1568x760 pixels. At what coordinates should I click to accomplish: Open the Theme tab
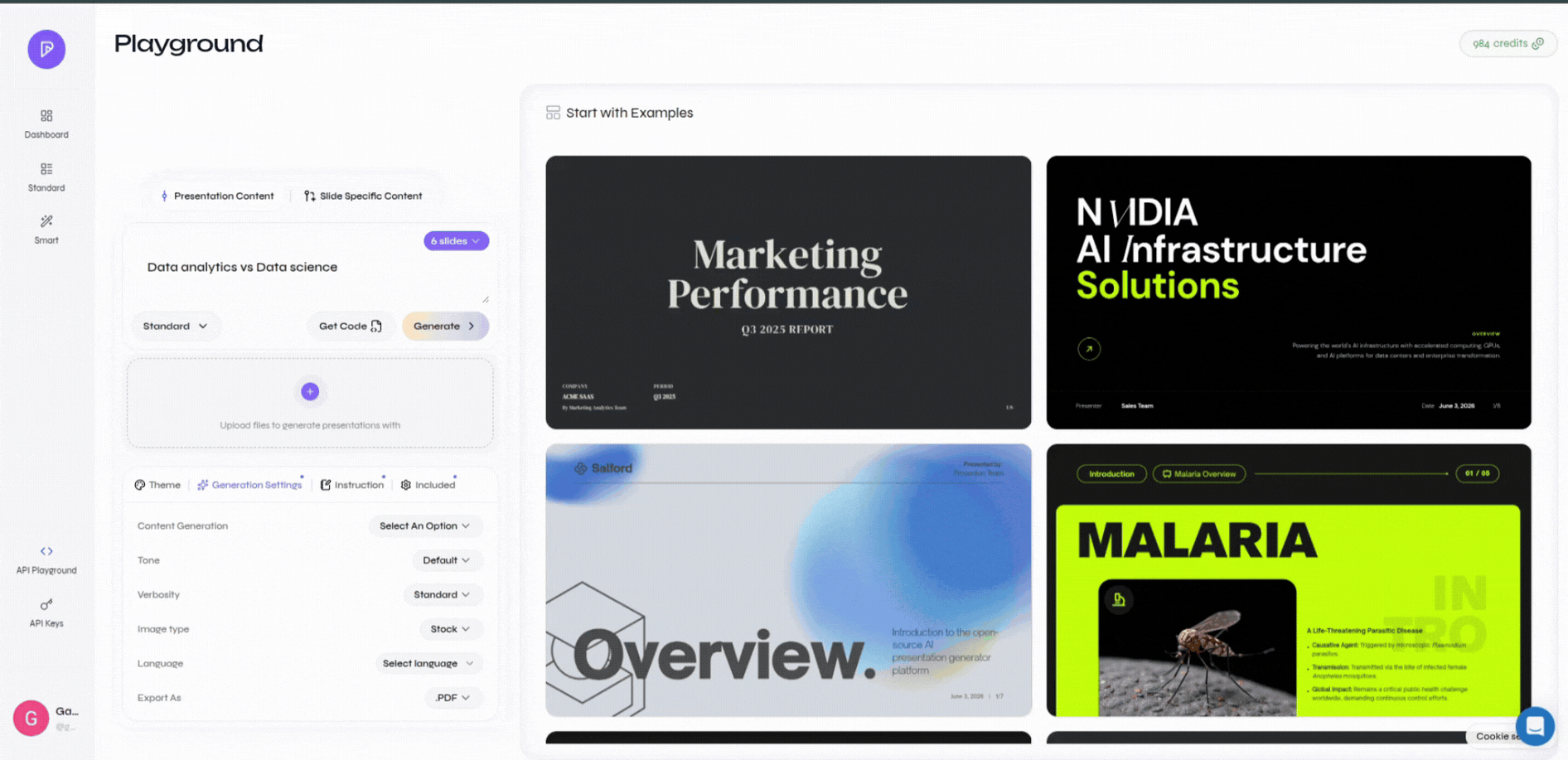point(157,485)
